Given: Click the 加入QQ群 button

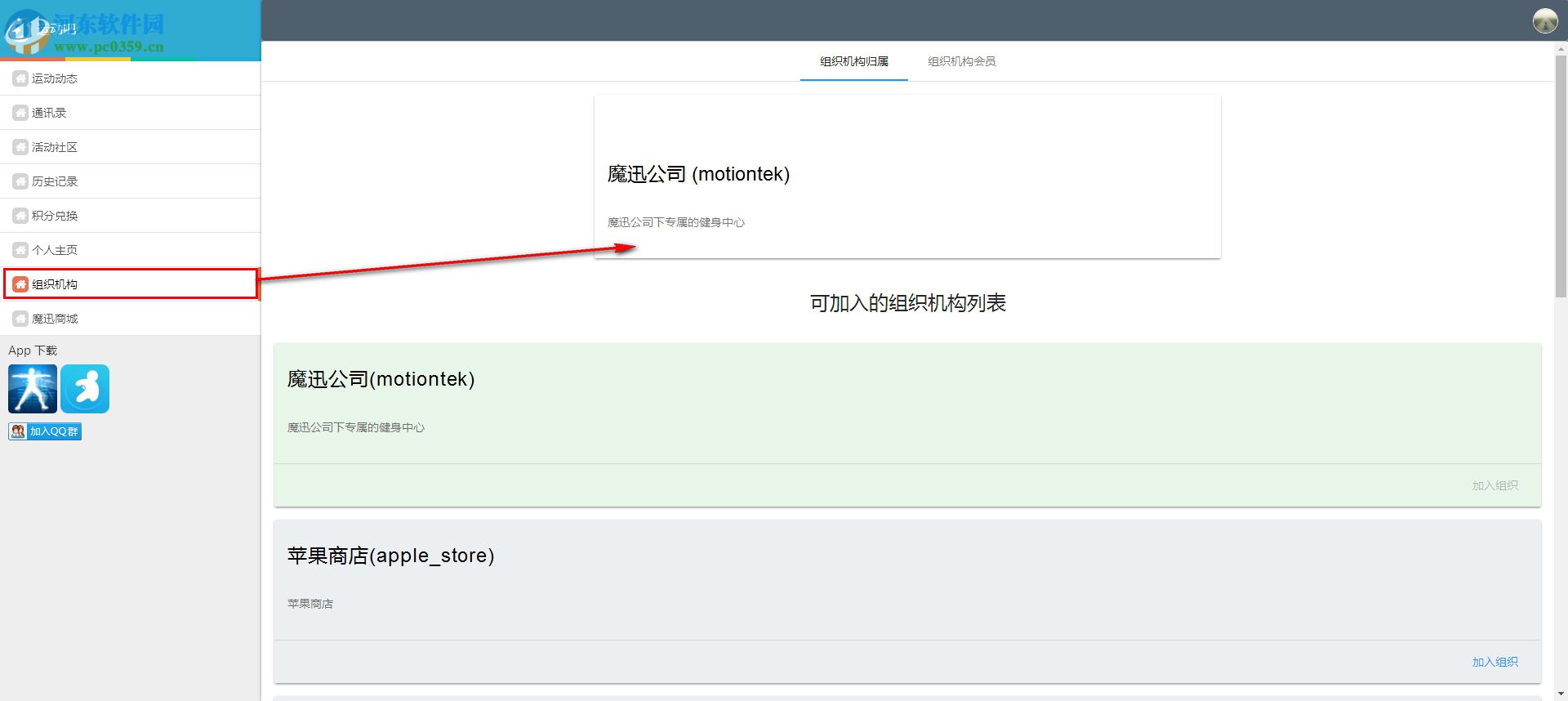Looking at the screenshot, I should pos(45,431).
